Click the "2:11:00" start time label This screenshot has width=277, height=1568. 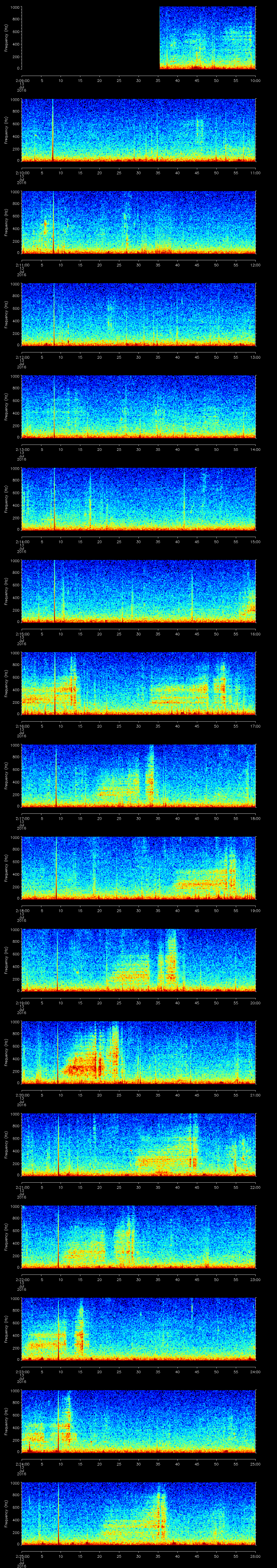[22, 265]
